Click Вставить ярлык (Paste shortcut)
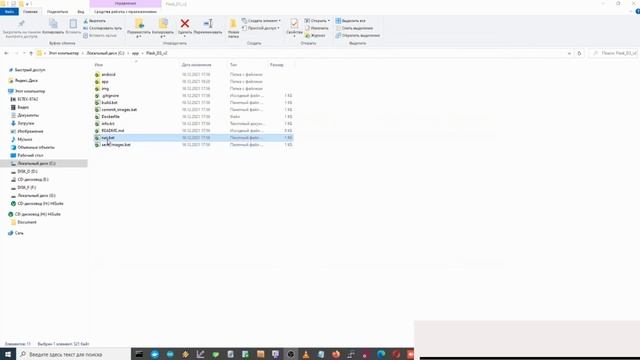Viewport: 640px width, 360px height. [100, 36]
